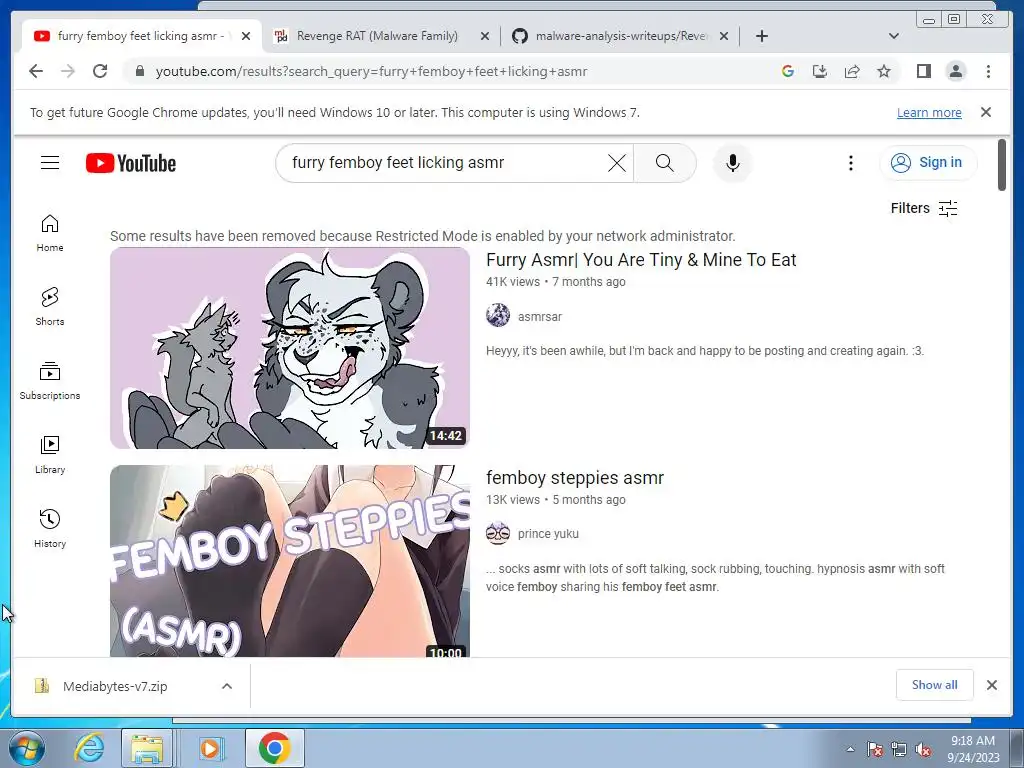1024x768 pixels.
Task: Switch to the Revenge RAT (Malware Family) tab
Action: click(x=377, y=36)
